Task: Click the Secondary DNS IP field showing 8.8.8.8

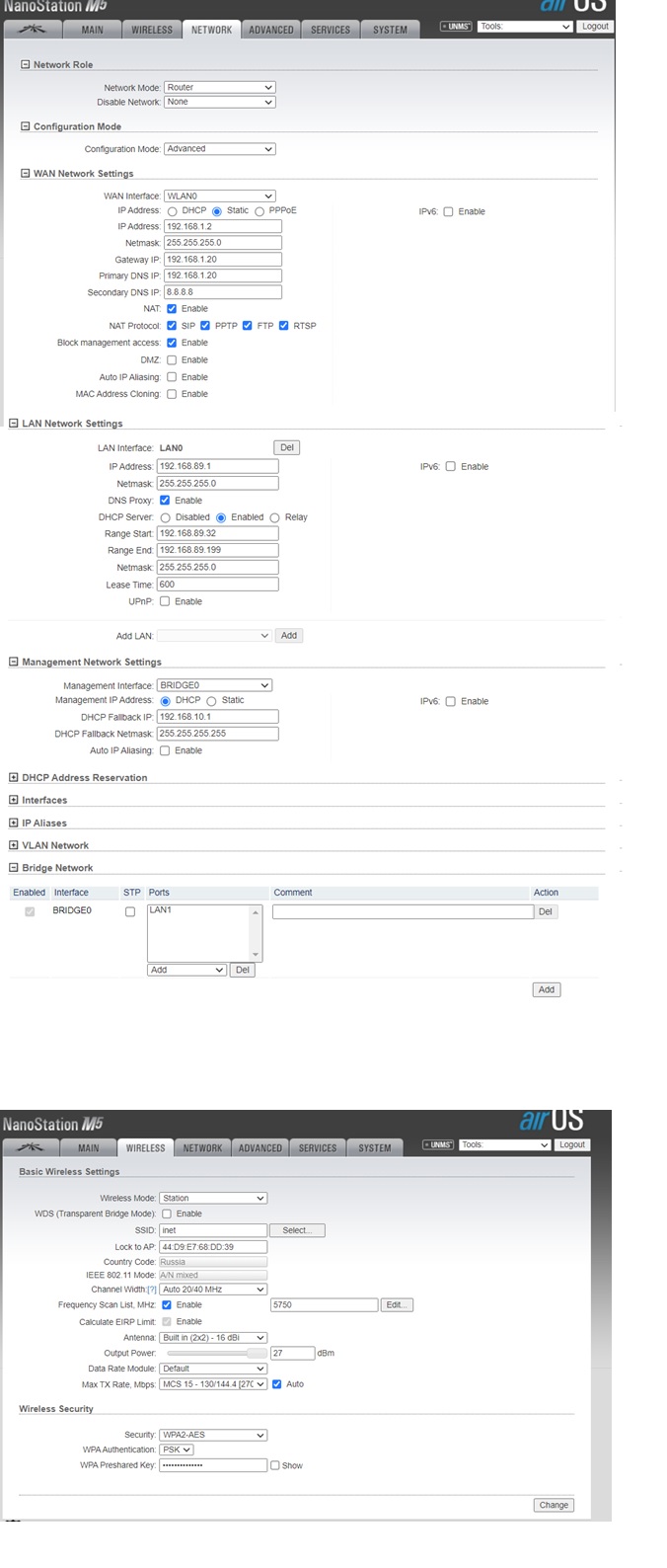Action: point(223,292)
